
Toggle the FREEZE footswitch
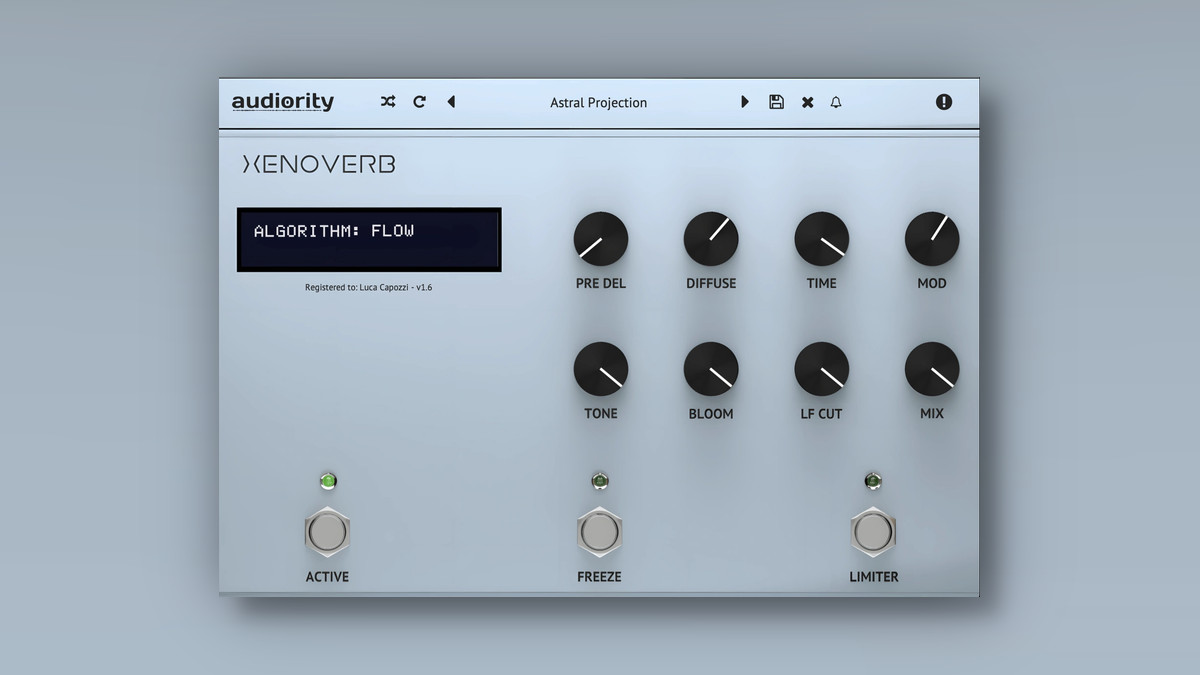pos(600,532)
